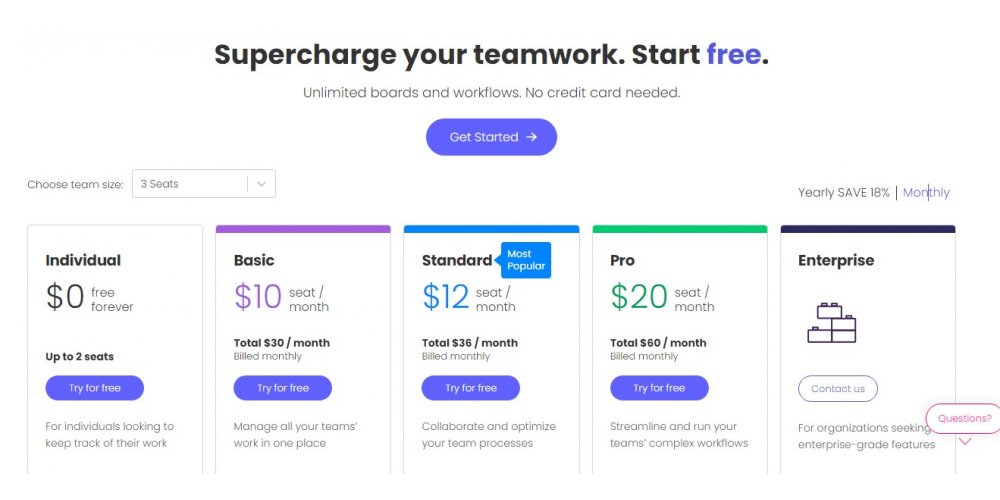Click the Most Popular badge on Standard

pos(526,260)
